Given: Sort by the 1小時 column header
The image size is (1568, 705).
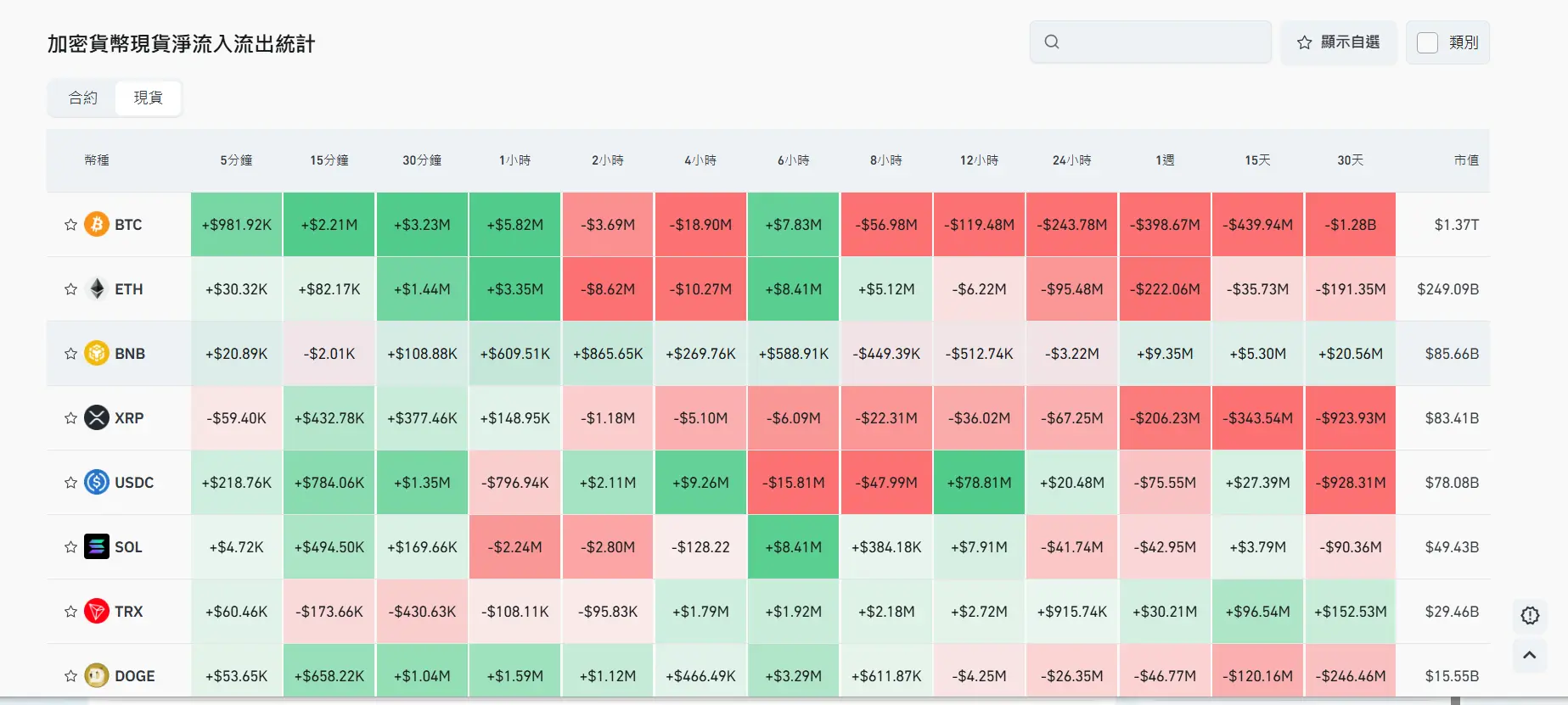Looking at the screenshot, I should 515,160.
